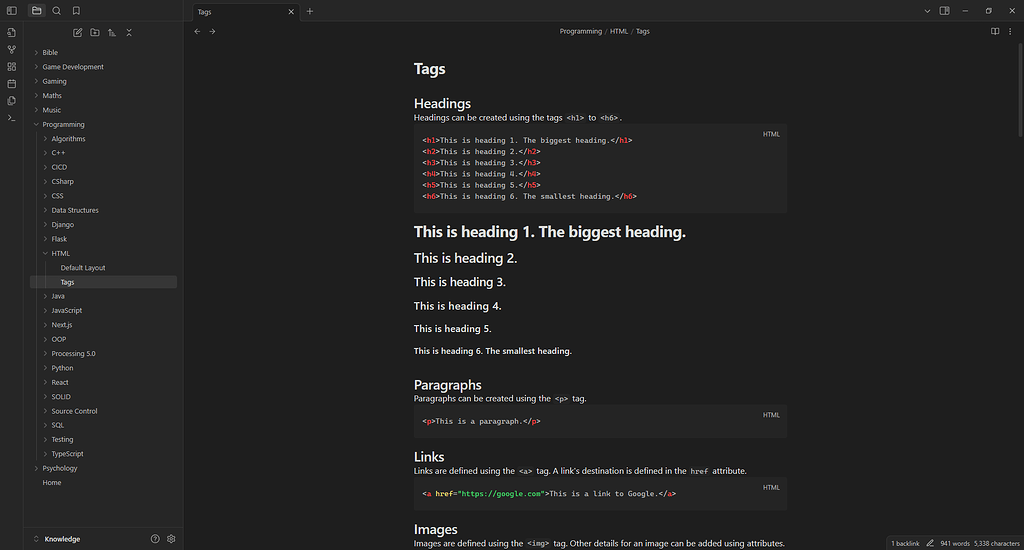
Task: Click the 5,338 characters status entry
Action: [x=997, y=543]
